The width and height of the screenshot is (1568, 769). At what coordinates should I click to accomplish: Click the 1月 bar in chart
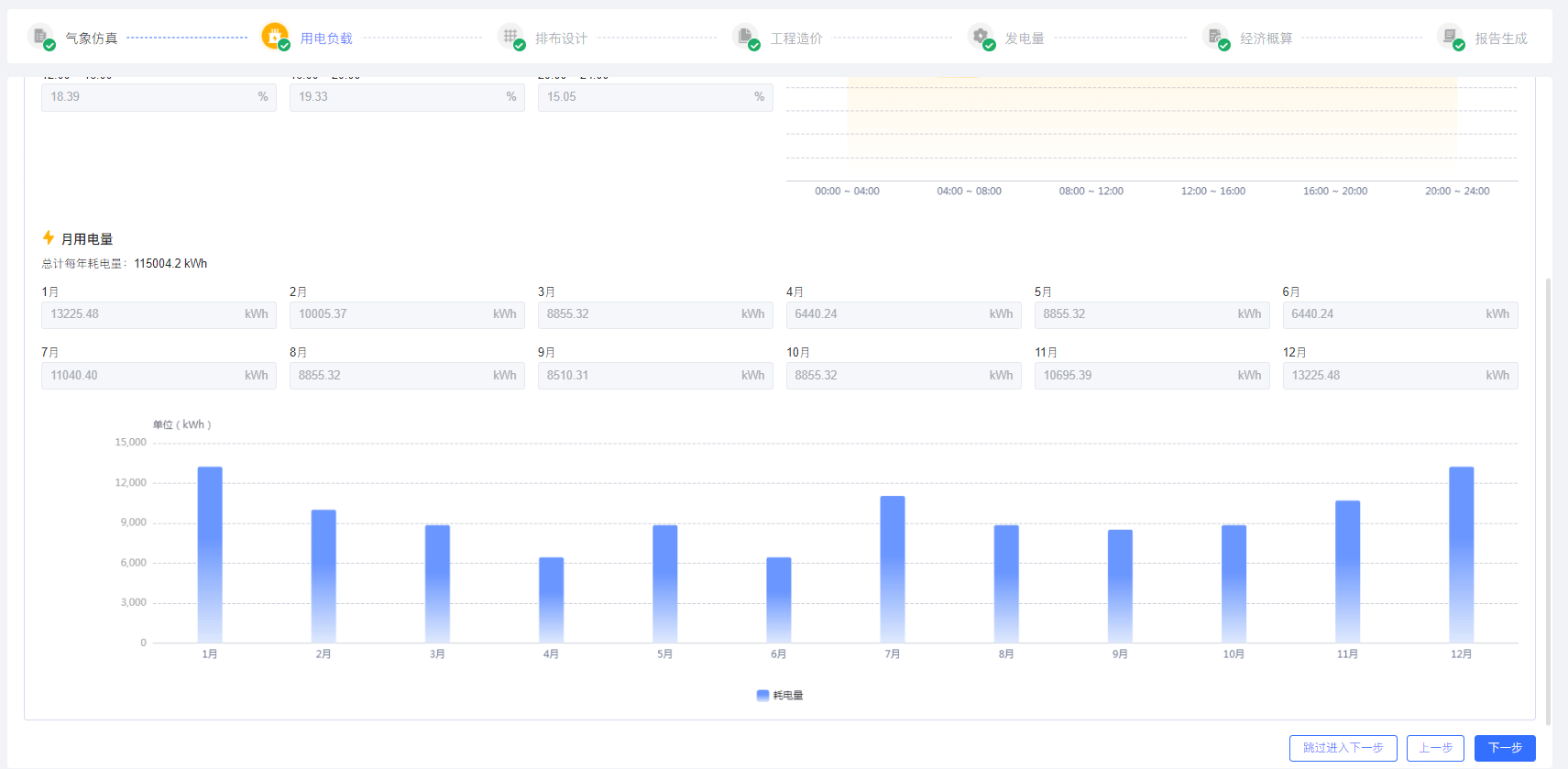click(210, 555)
